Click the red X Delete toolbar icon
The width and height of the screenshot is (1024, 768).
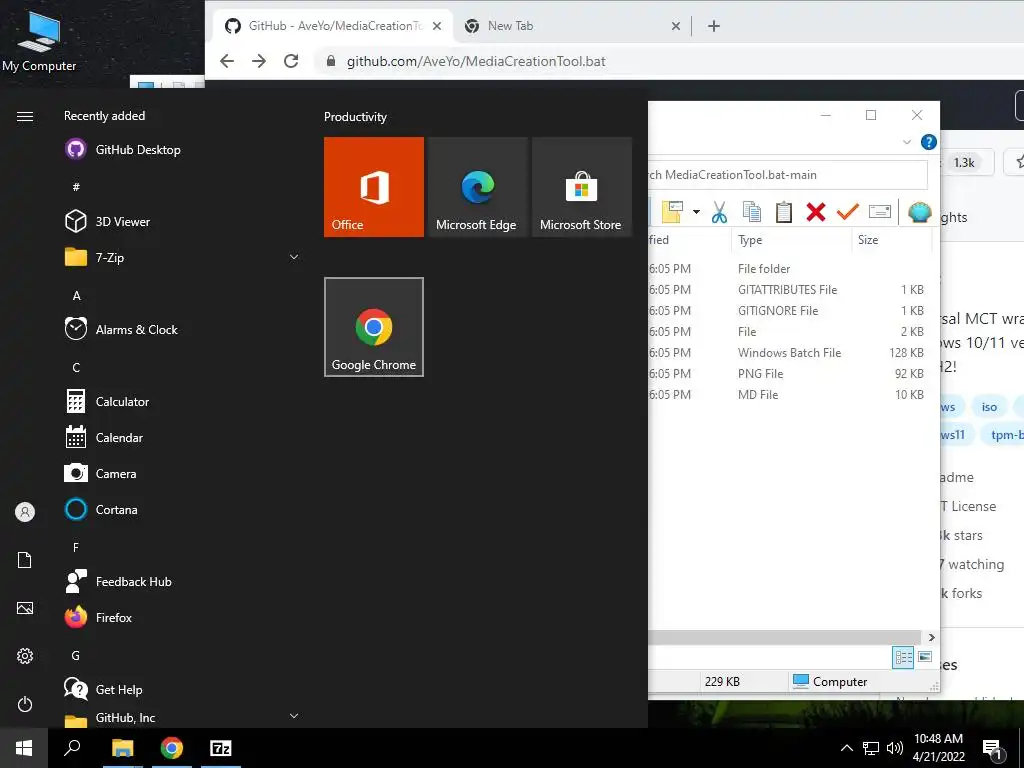pos(816,212)
